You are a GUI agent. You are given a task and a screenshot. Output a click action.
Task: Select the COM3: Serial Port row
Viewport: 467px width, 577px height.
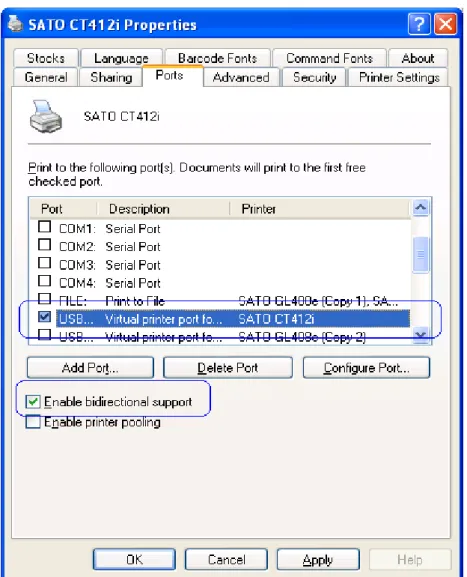click(220, 265)
